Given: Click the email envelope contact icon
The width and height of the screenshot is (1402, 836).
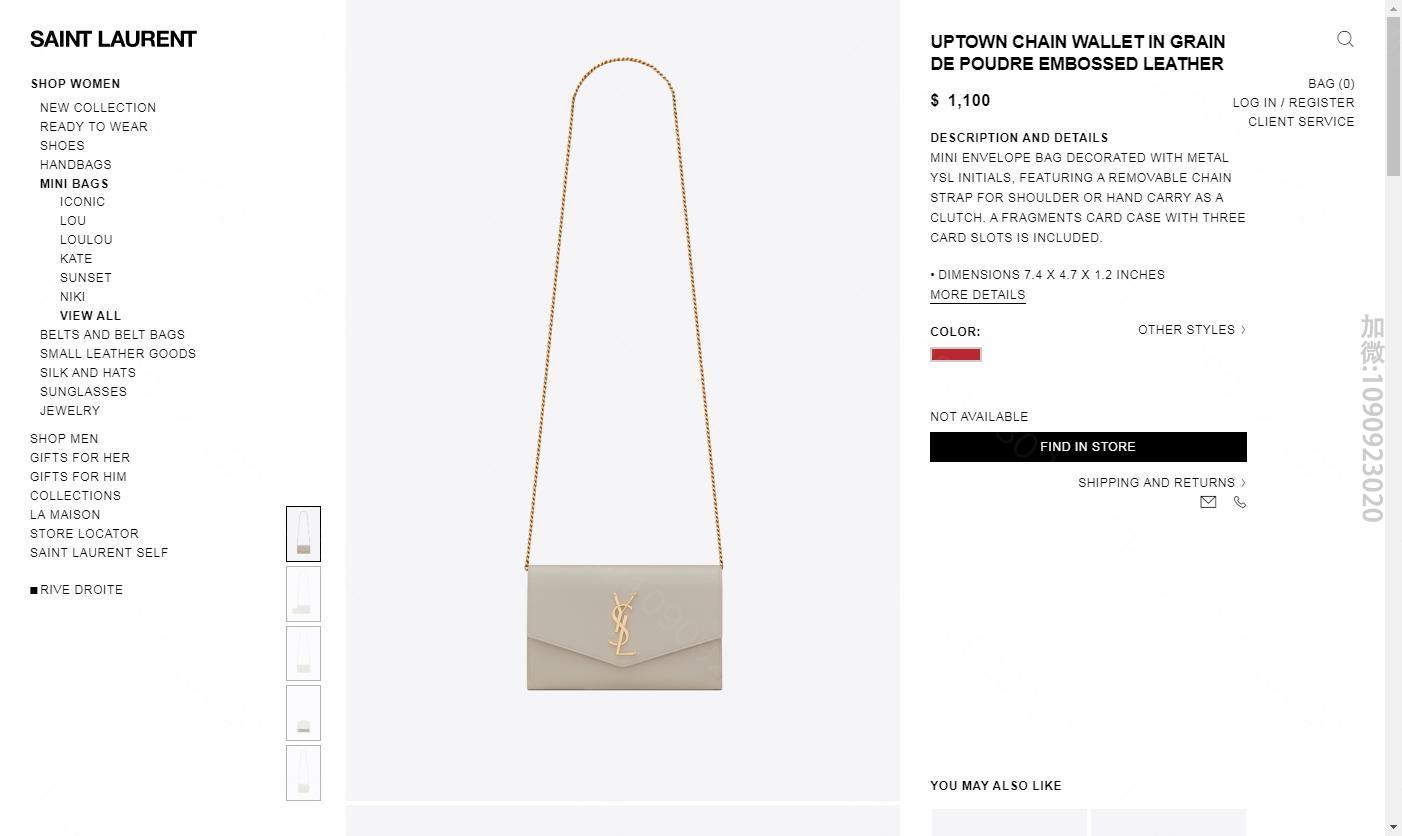Looking at the screenshot, I should [x=1208, y=502].
